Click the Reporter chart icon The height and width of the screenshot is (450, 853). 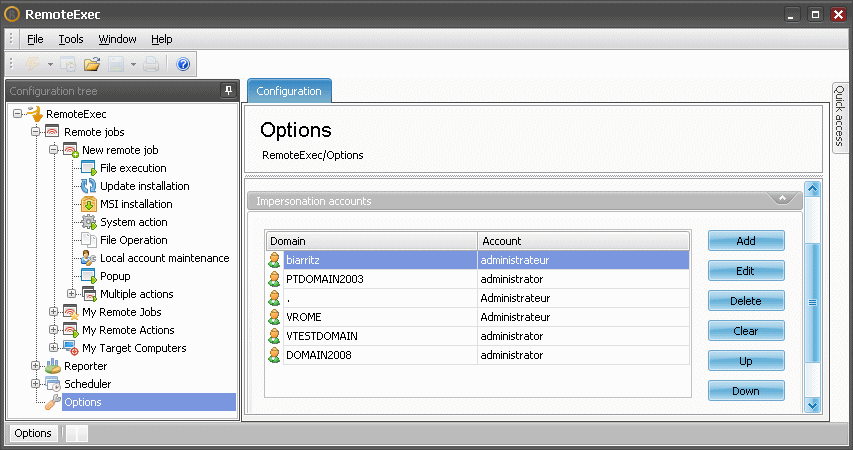click(53, 366)
